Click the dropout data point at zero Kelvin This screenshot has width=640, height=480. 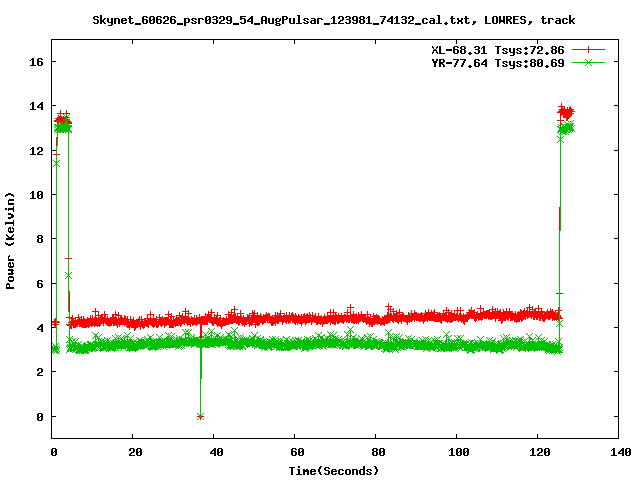(200, 416)
